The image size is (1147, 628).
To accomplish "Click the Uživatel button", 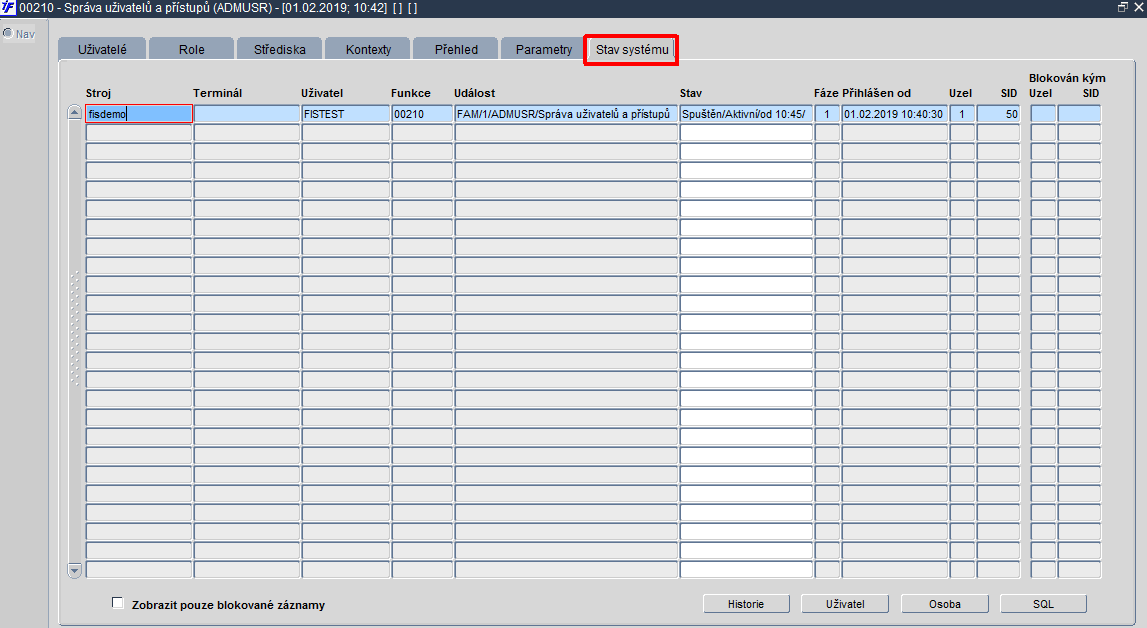I will point(846,604).
